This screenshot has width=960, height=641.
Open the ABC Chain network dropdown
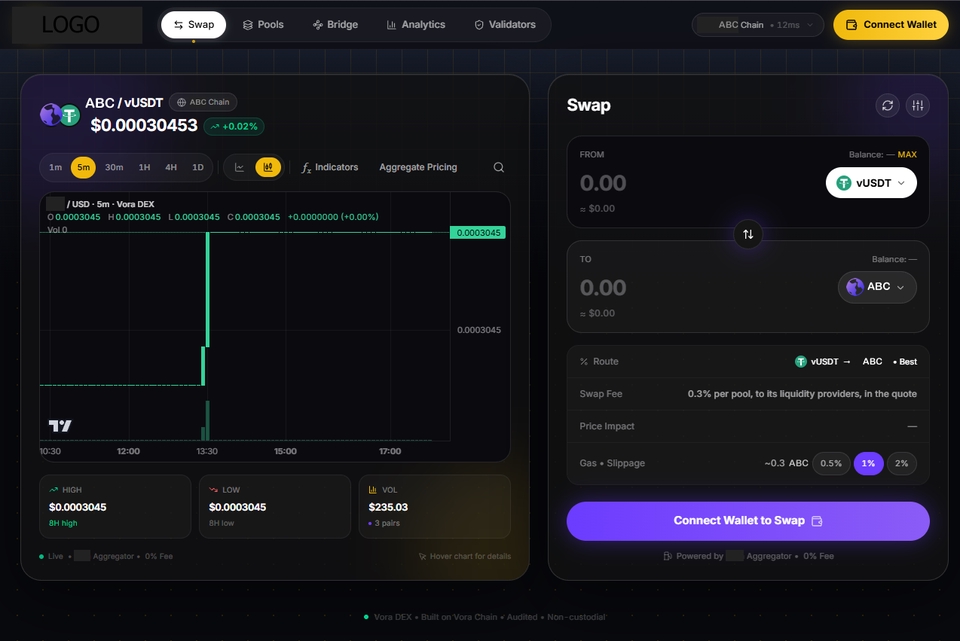pos(757,25)
